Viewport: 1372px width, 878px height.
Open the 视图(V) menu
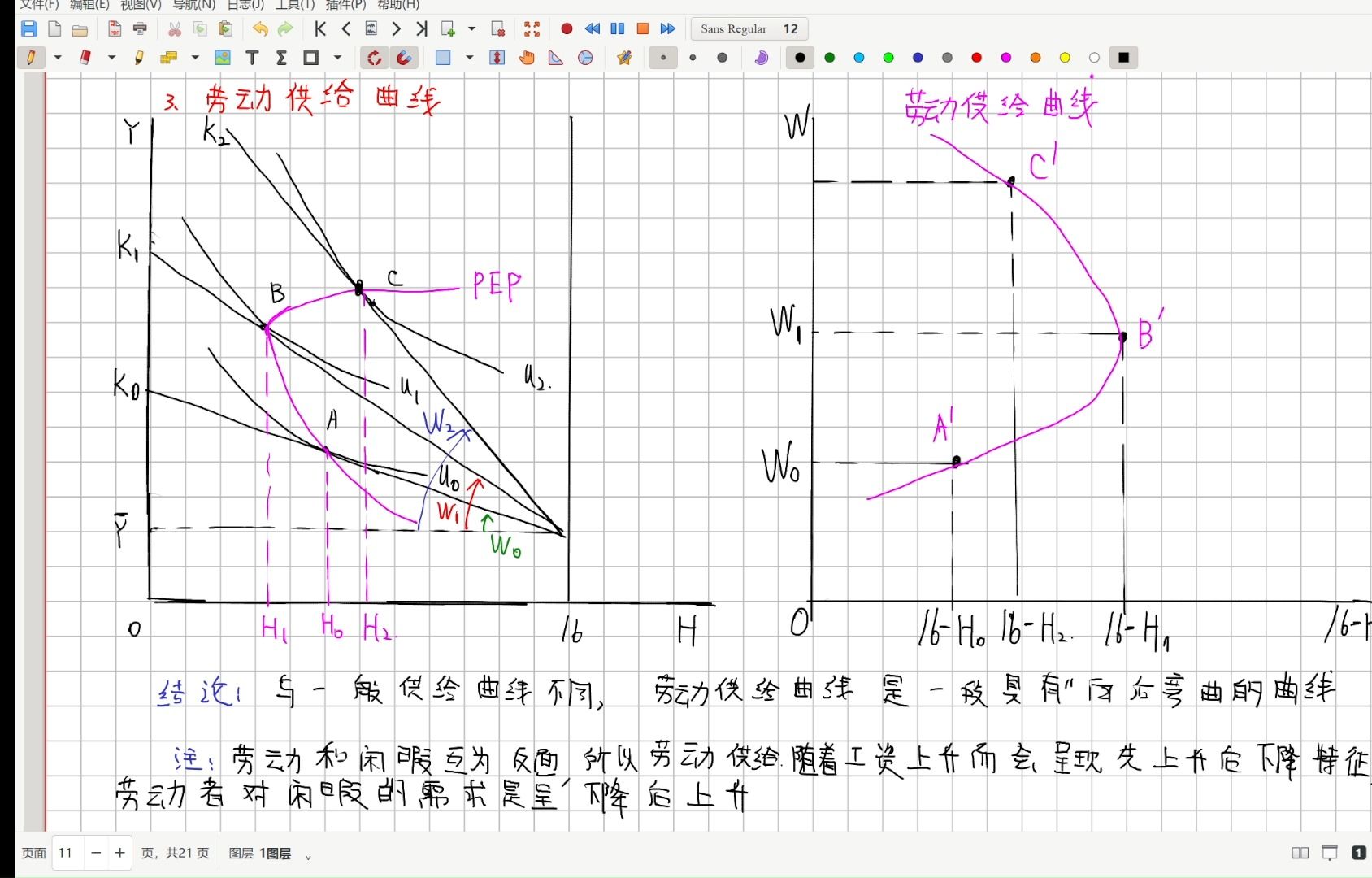click(141, 5)
